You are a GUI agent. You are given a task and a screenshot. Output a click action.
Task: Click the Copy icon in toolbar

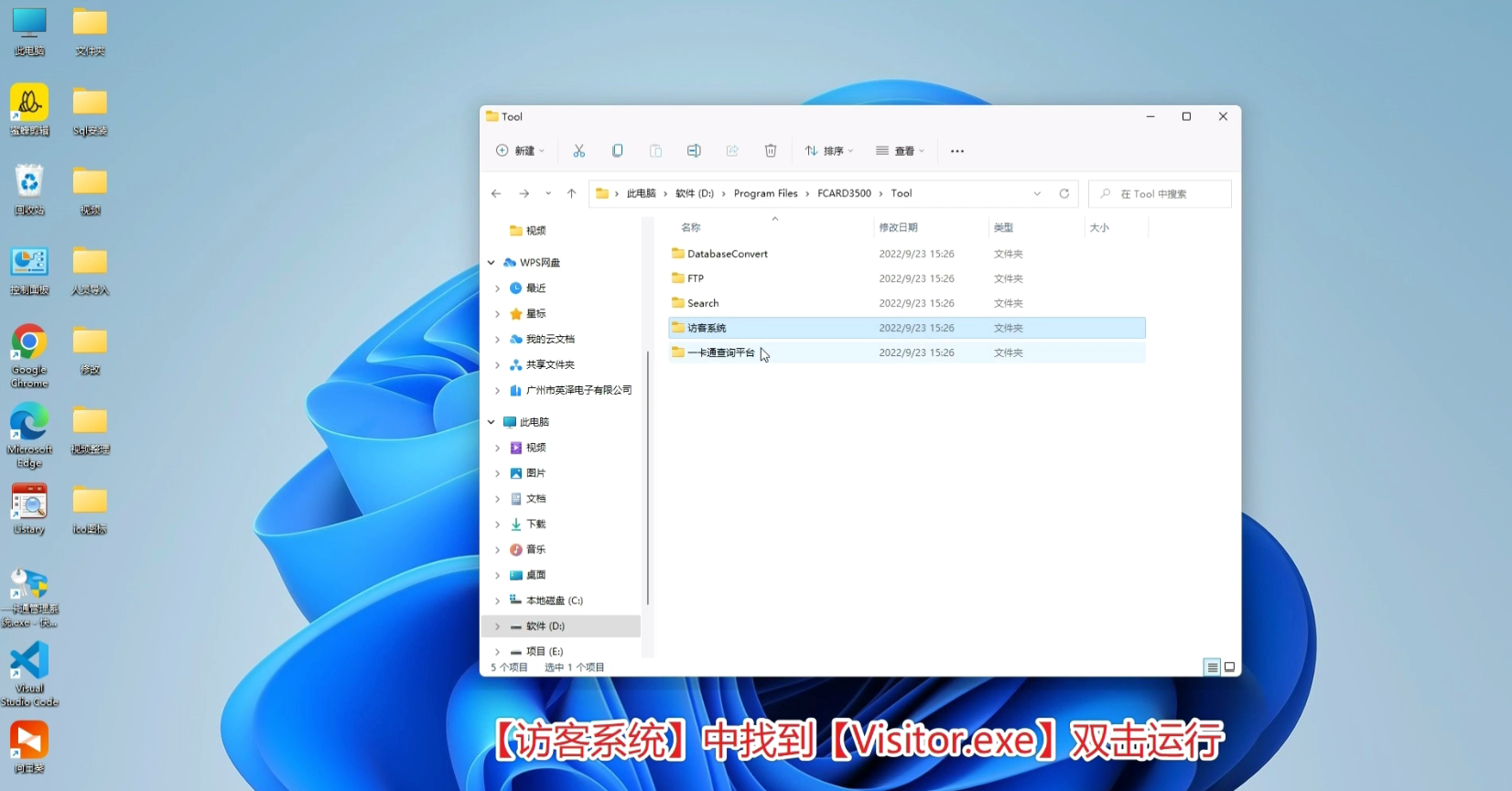point(618,151)
